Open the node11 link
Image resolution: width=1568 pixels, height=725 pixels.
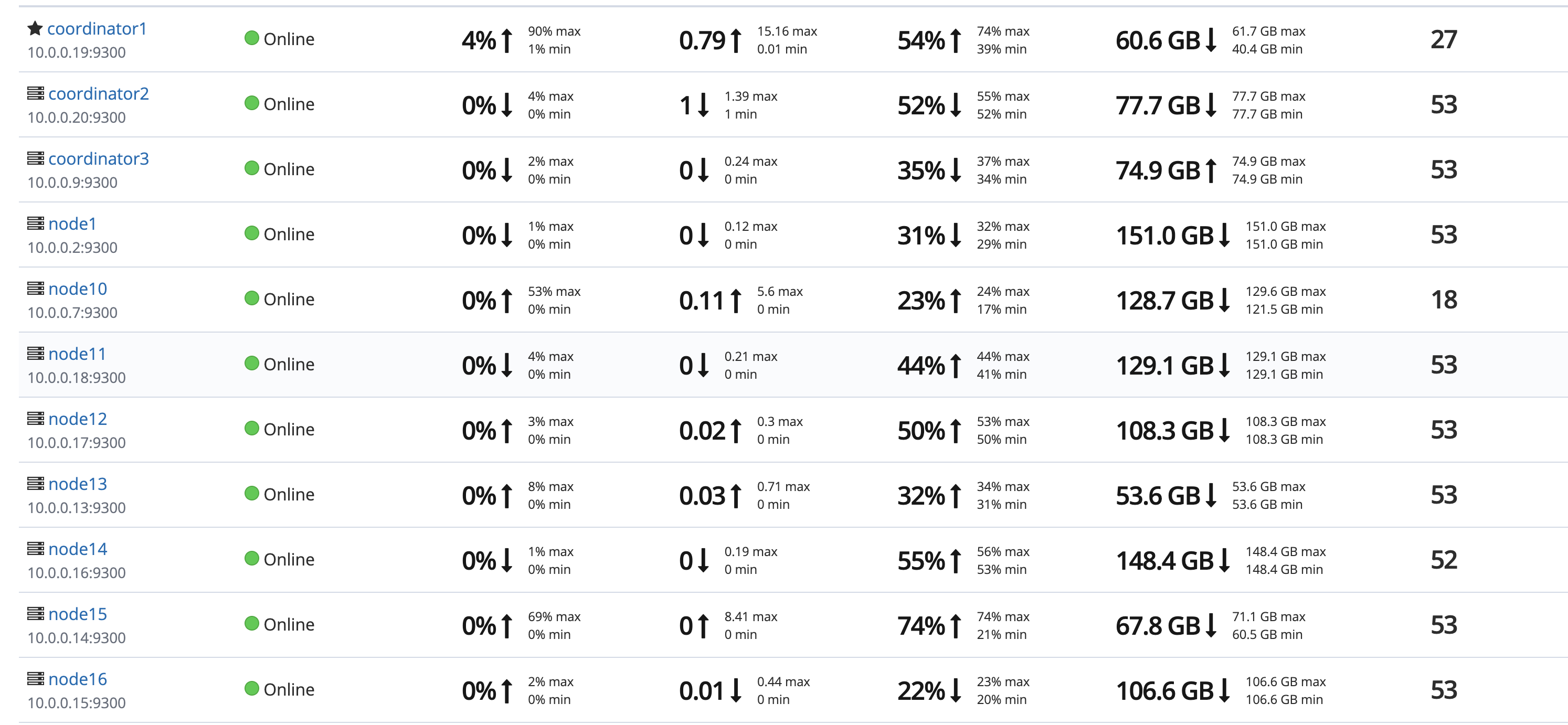tap(77, 354)
